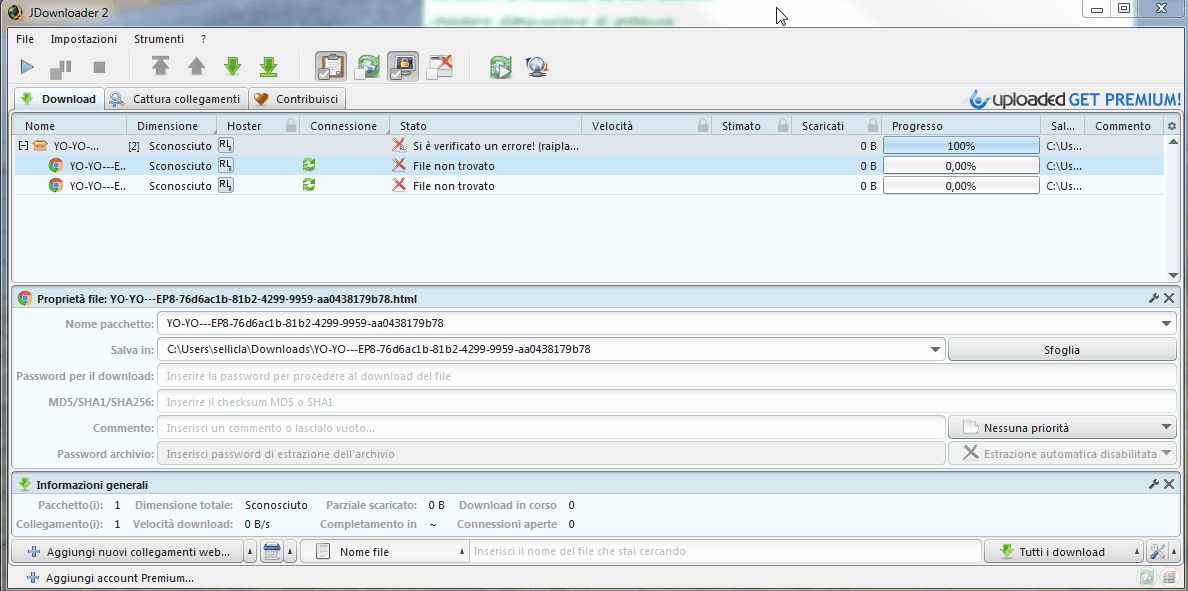Open the Nessuna priorità dropdown
Image resolution: width=1188 pixels, height=591 pixels.
coord(1062,428)
